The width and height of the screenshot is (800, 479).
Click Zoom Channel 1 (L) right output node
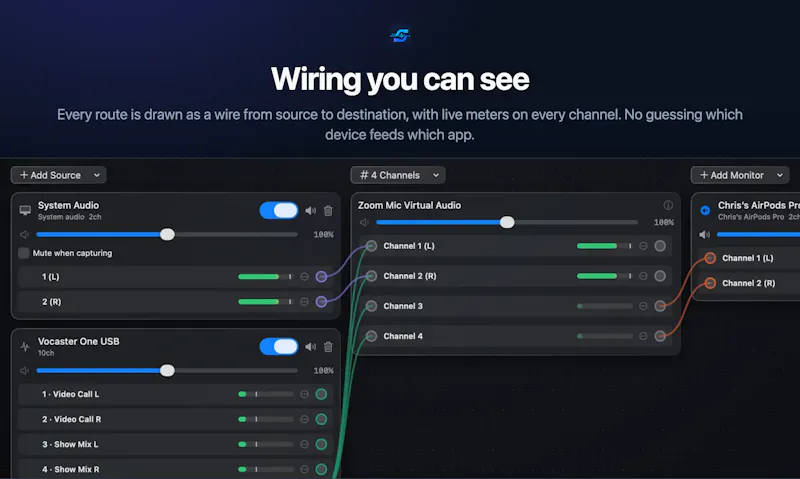click(660, 246)
